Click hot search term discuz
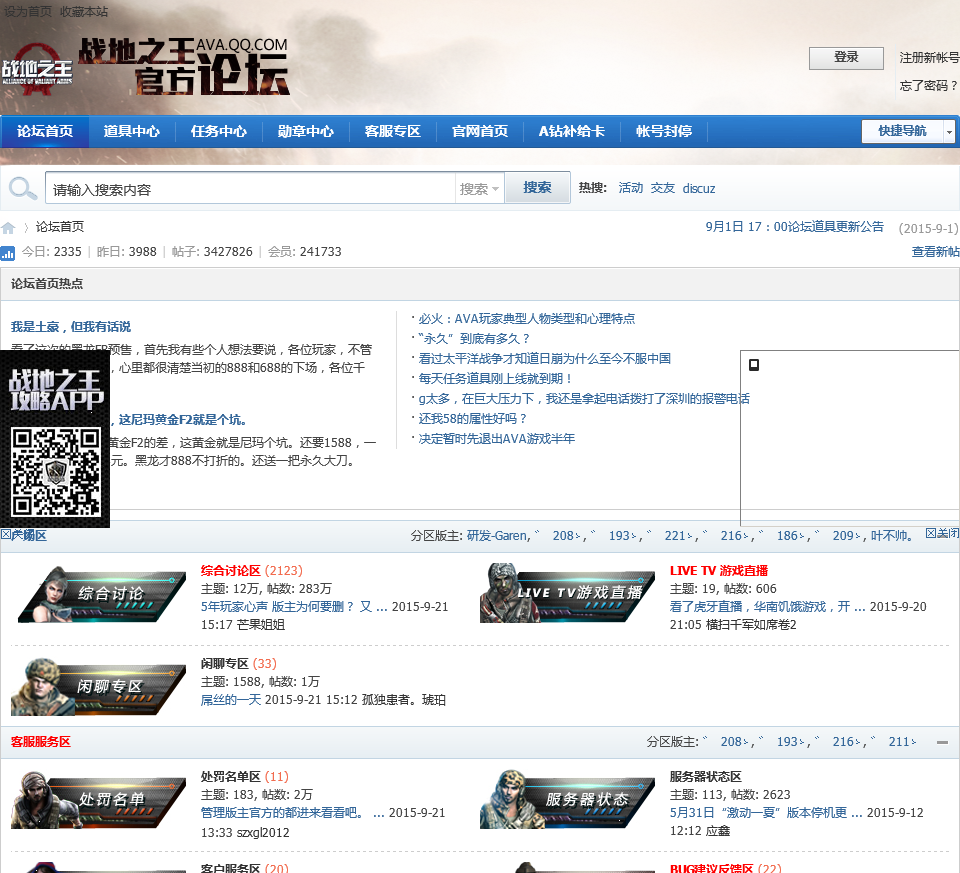960x873 pixels. tap(699, 189)
